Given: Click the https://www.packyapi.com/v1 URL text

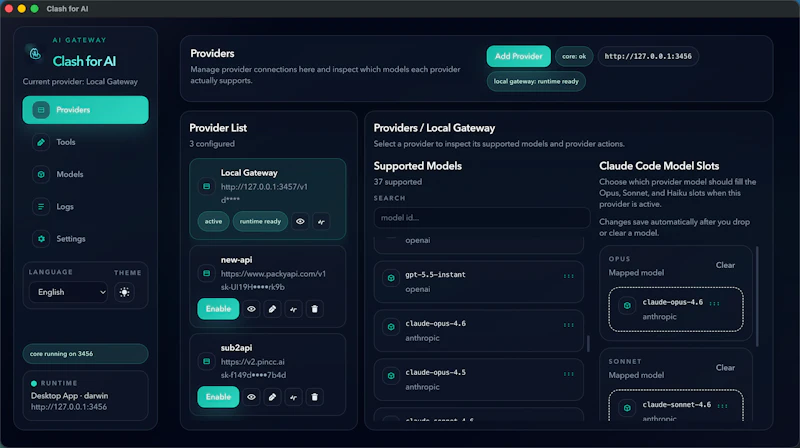Looking at the screenshot, I should [273, 274].
